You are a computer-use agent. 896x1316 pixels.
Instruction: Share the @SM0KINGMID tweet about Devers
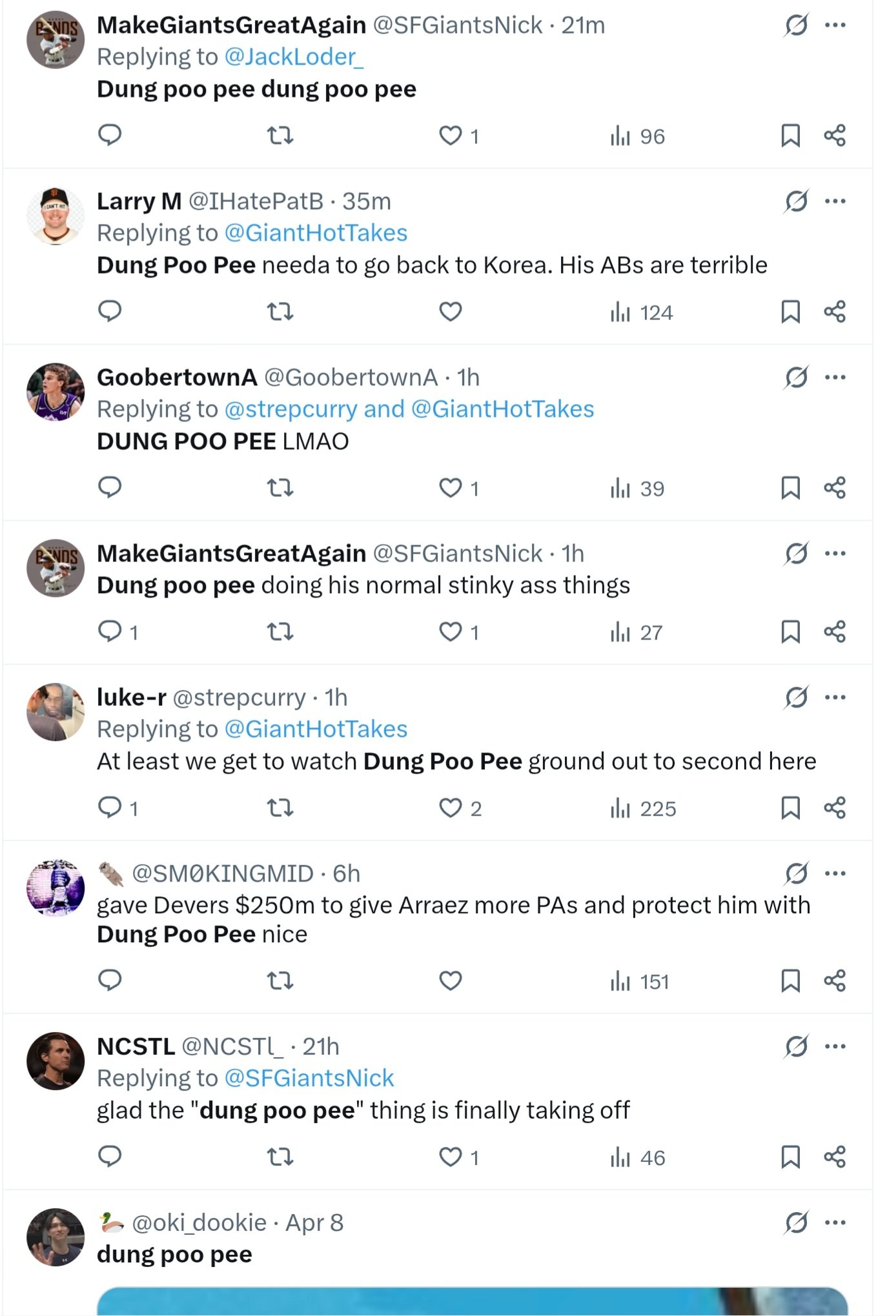coord(835,981)
